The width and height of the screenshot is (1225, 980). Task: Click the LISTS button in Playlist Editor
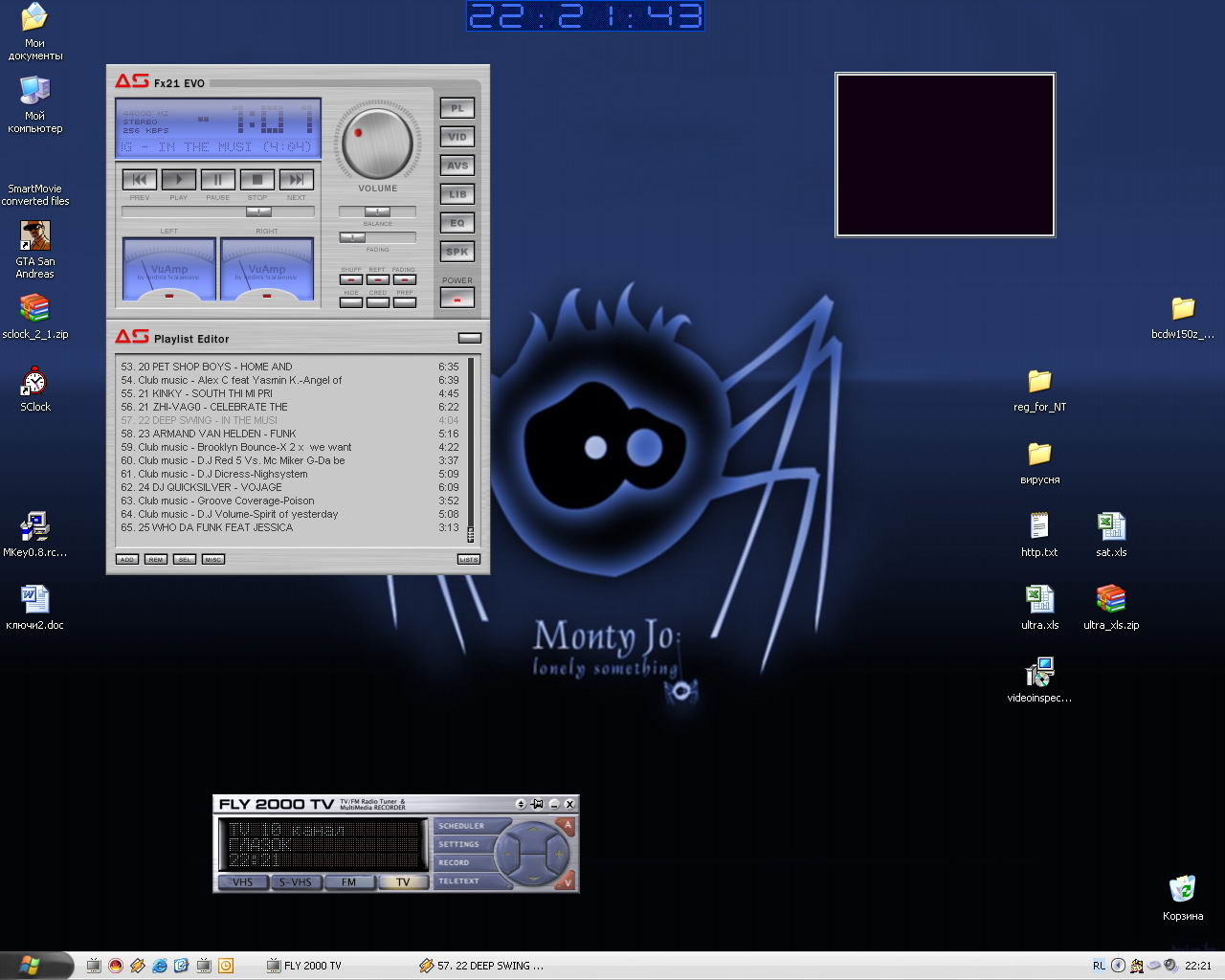coord(469,559)
